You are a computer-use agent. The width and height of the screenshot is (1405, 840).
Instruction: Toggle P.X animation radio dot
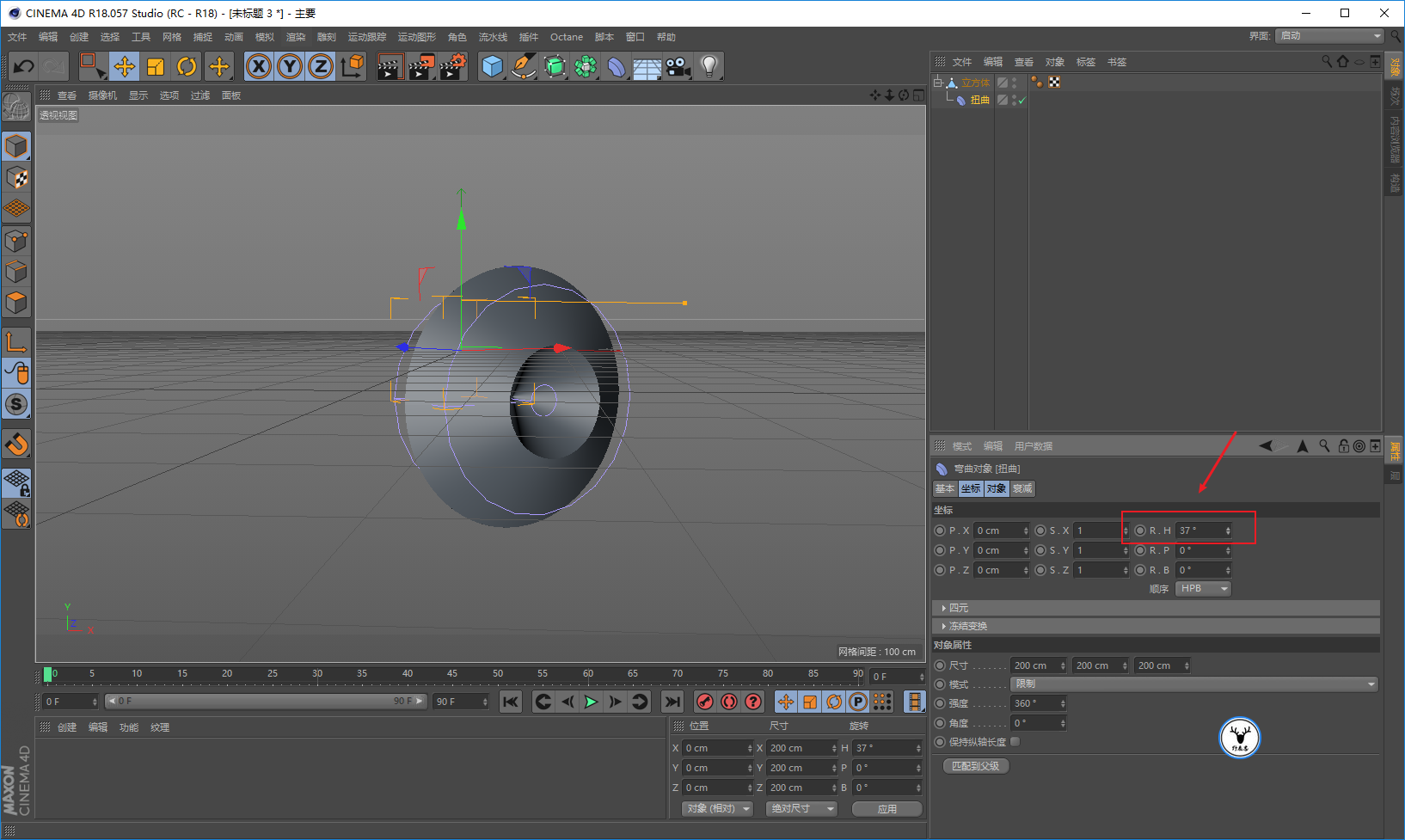(x=940, y=530)
